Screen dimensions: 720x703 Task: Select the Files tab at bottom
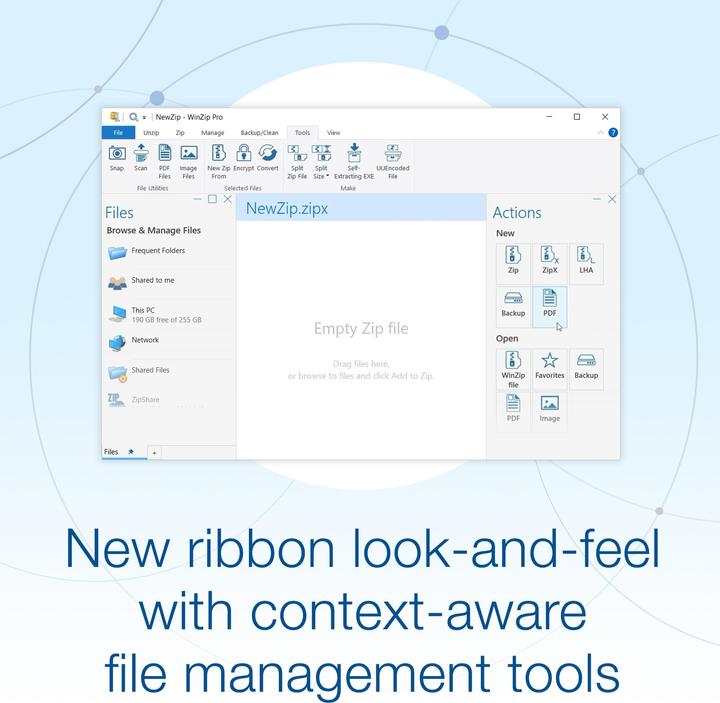click(111, 452)
